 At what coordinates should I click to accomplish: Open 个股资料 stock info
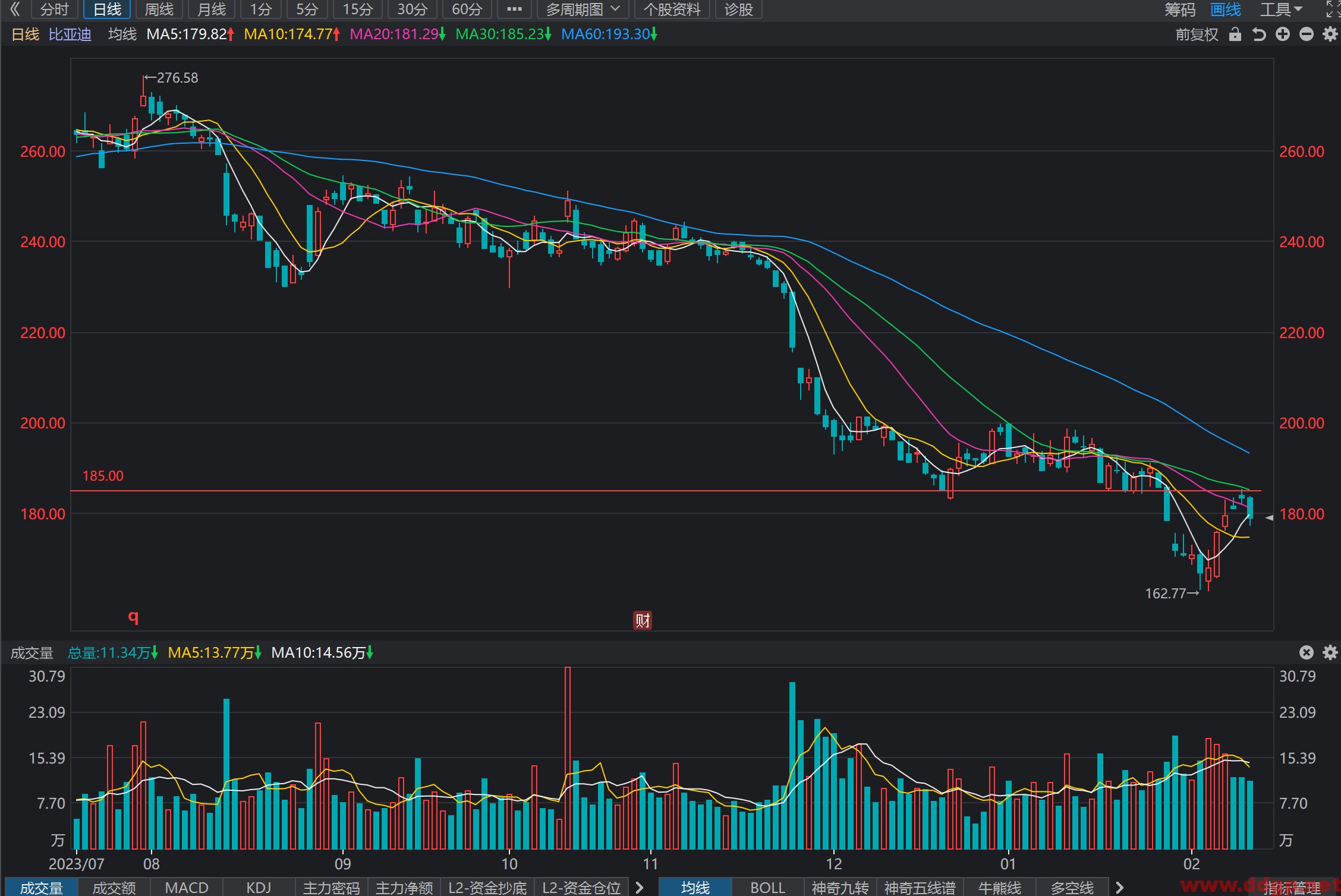tap(672, 10)
